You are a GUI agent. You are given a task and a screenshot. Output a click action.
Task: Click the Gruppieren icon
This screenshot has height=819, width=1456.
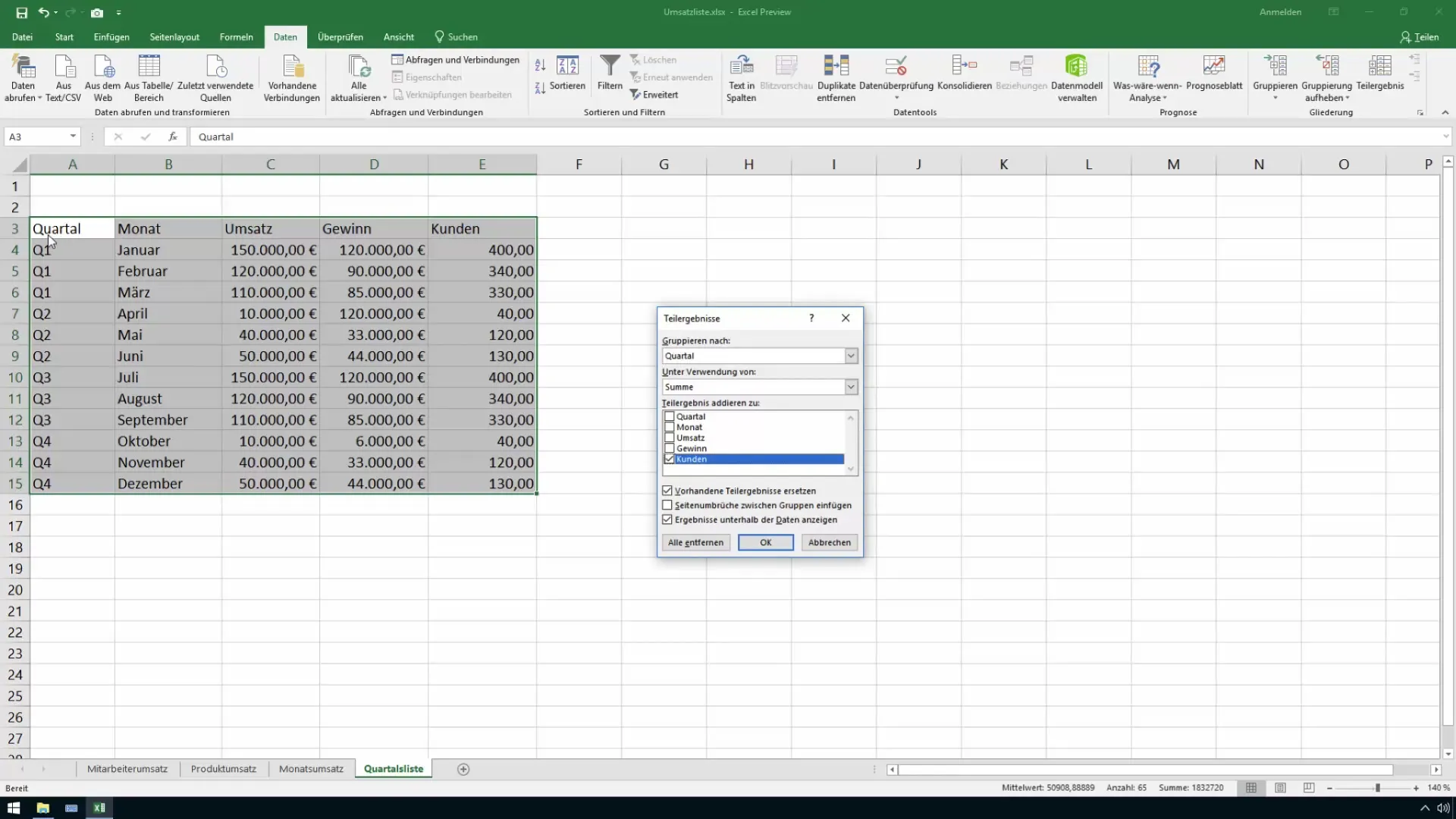1275,78
